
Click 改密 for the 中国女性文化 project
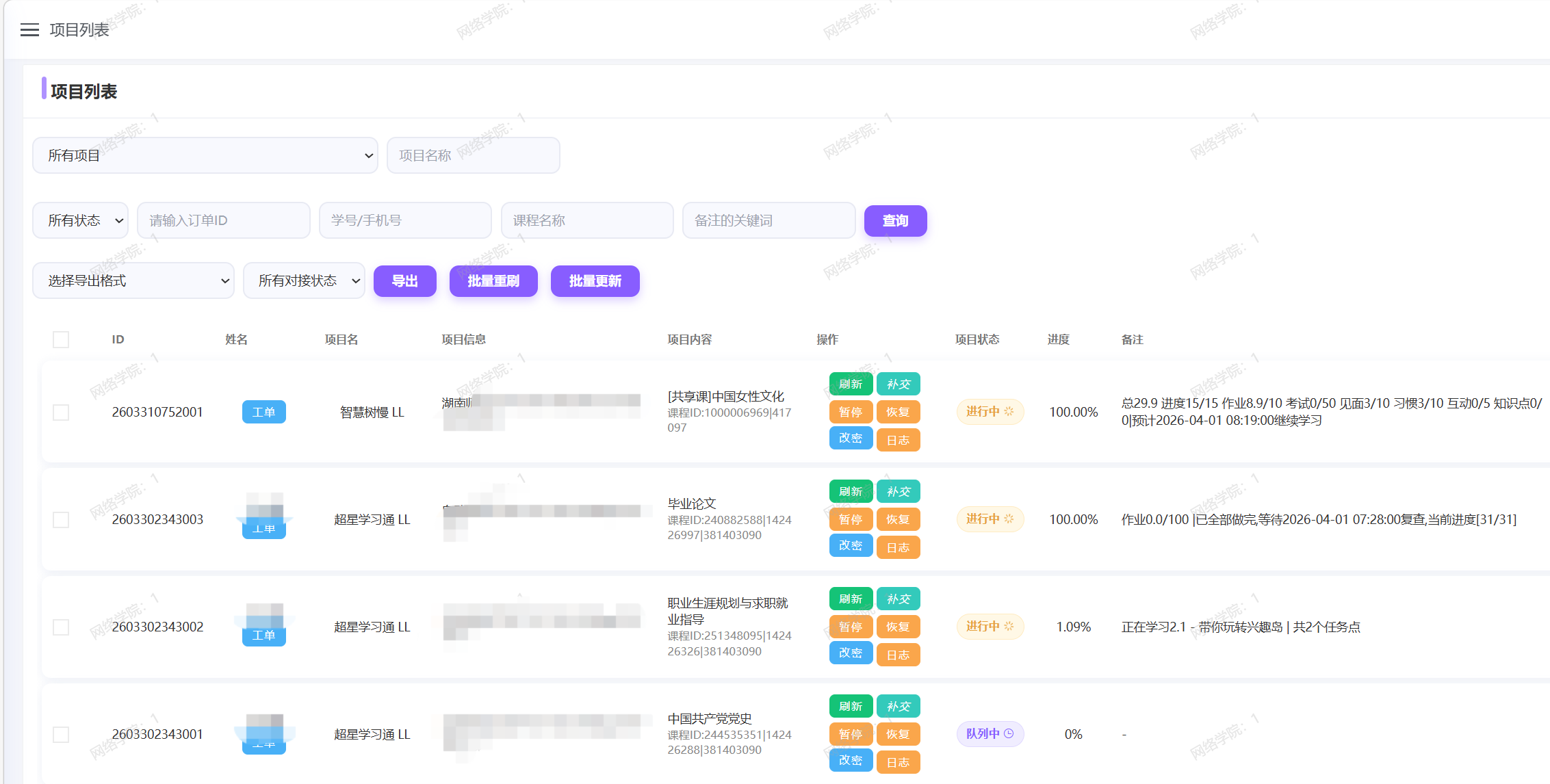(x=851, y=439)
